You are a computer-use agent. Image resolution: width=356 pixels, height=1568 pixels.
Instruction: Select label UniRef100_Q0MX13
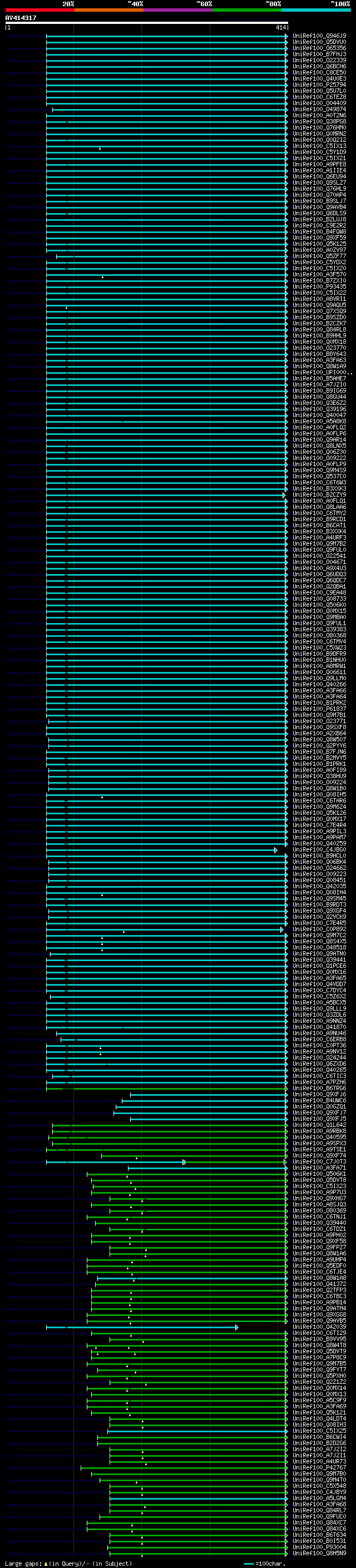319,1394
